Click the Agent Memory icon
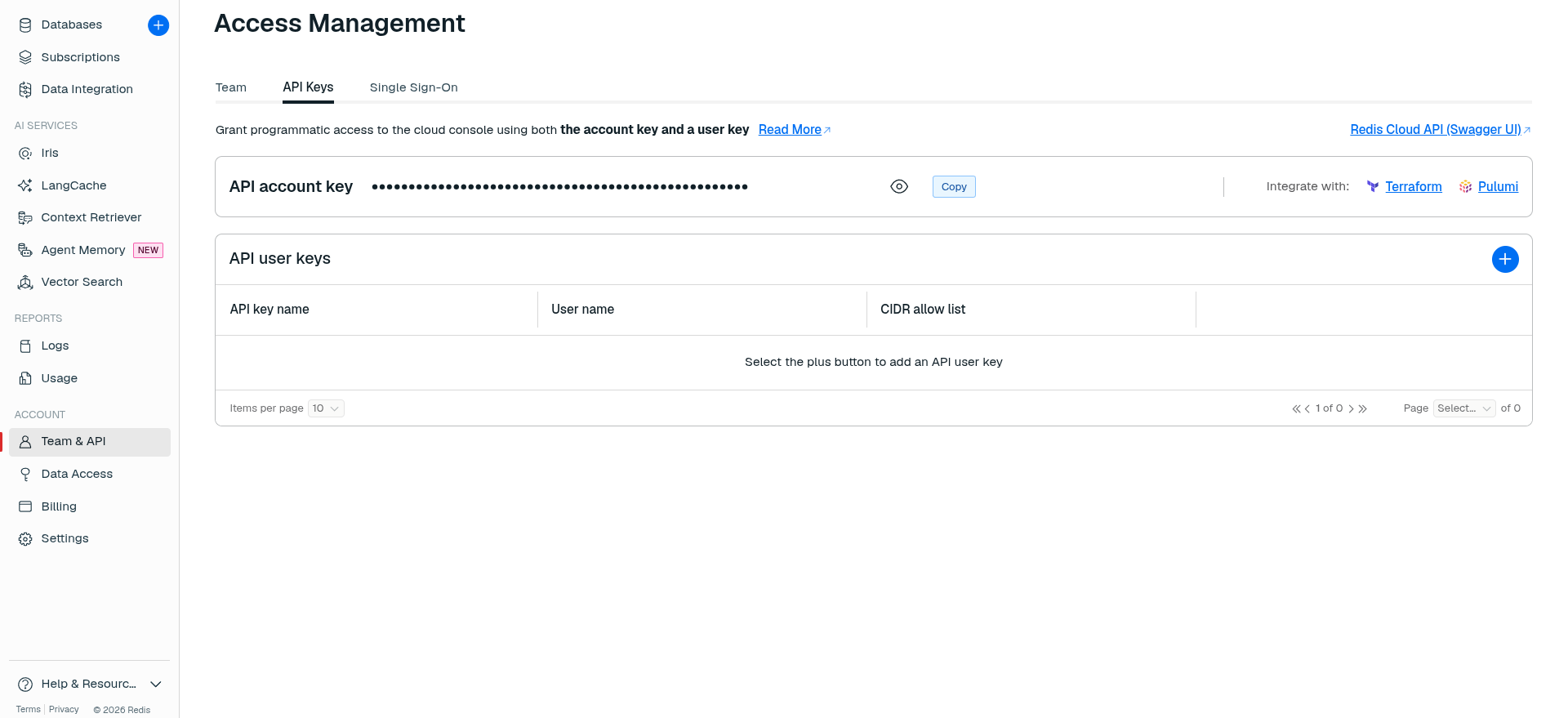This screenshot has height=718, width=1568. (x=25, y=250)
